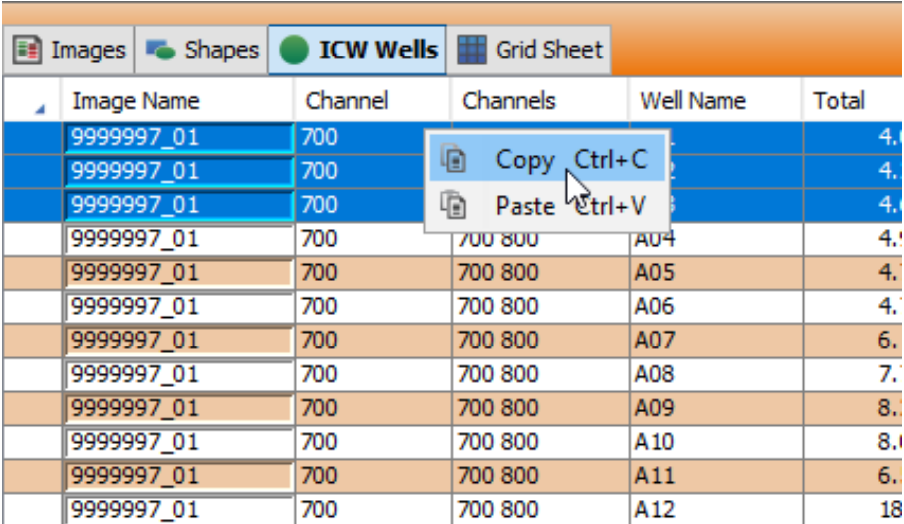Screen dimensions: 904x524
Task: Click the Channels cell in row A11
Action: tap(541, 476)
